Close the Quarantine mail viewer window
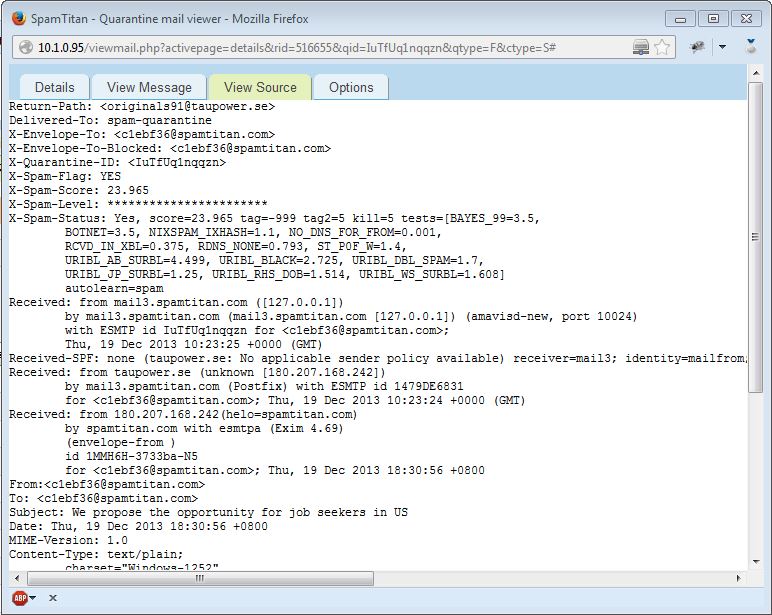772x615 pixels. coord(746,19)
